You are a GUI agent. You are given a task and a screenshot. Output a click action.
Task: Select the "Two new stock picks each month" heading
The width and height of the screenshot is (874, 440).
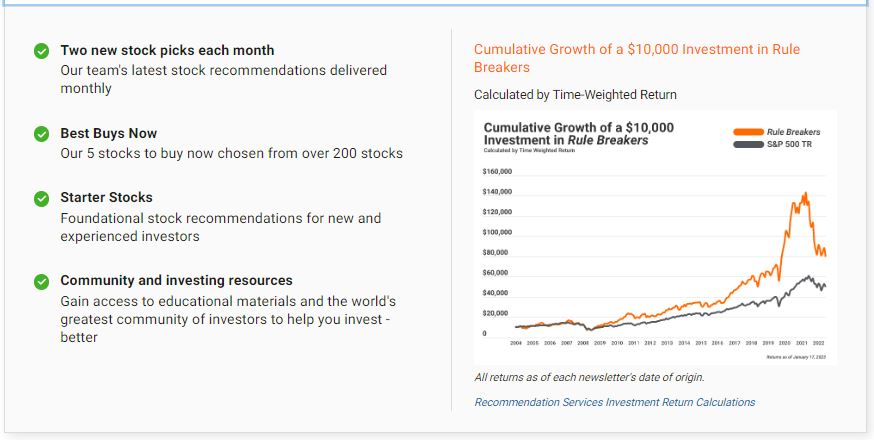tap(167, 50)
